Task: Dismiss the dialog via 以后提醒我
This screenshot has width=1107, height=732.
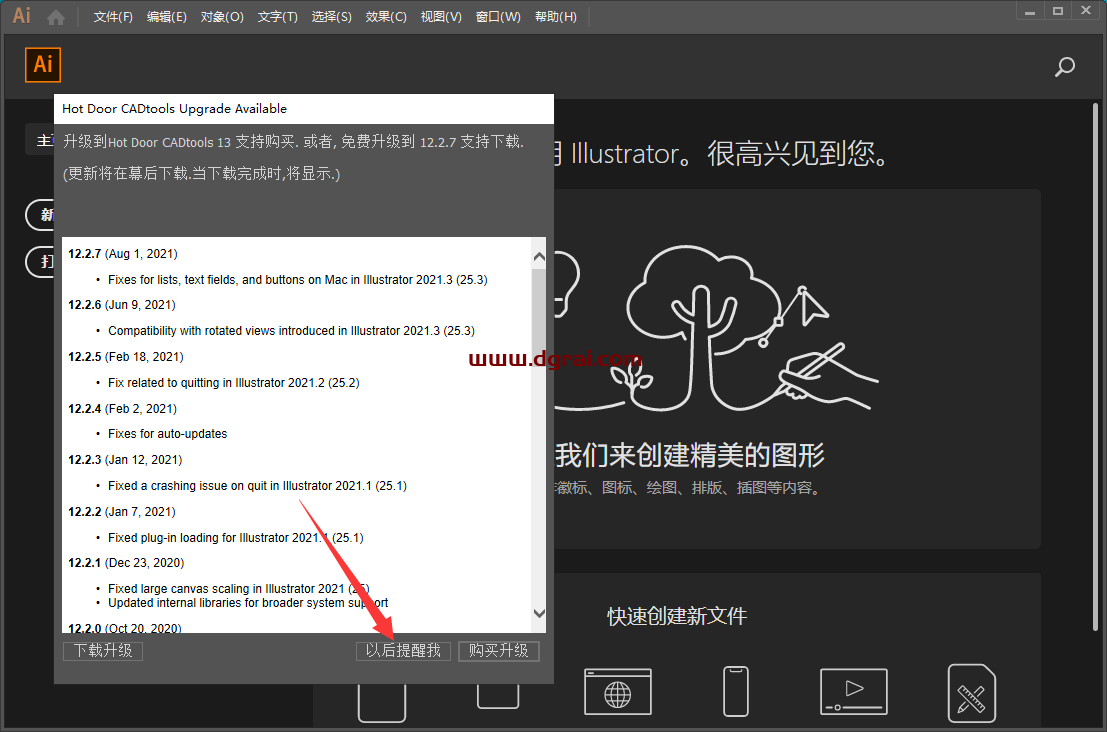Action: pyautogui.click(x=403, y=650)
